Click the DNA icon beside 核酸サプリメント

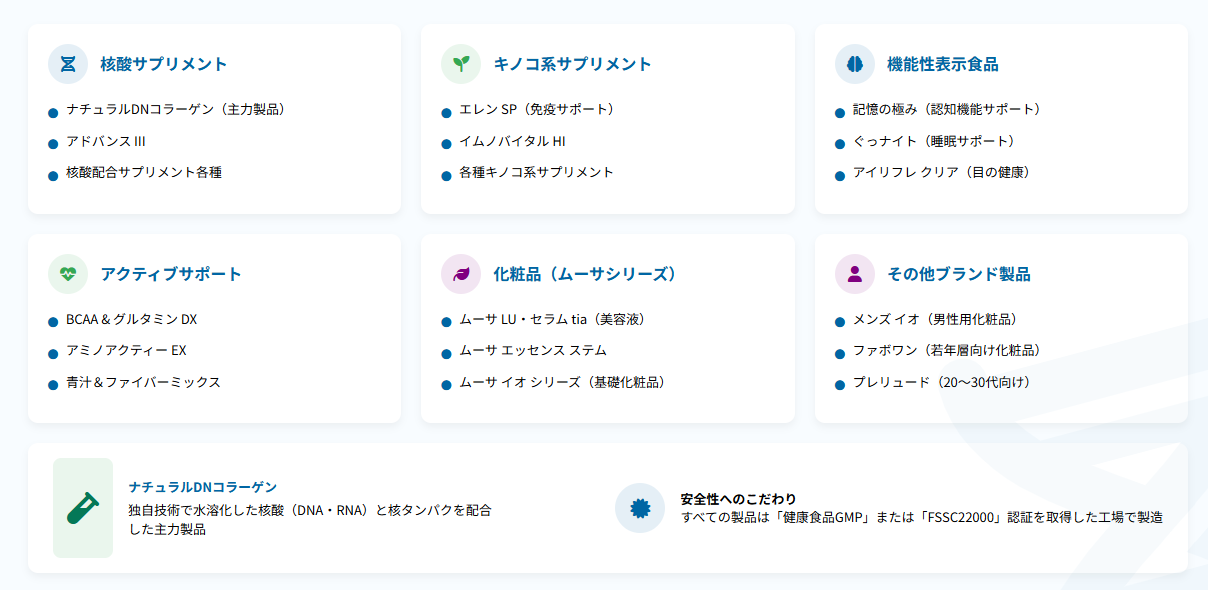pyautogui.click(x=68, y=64)
